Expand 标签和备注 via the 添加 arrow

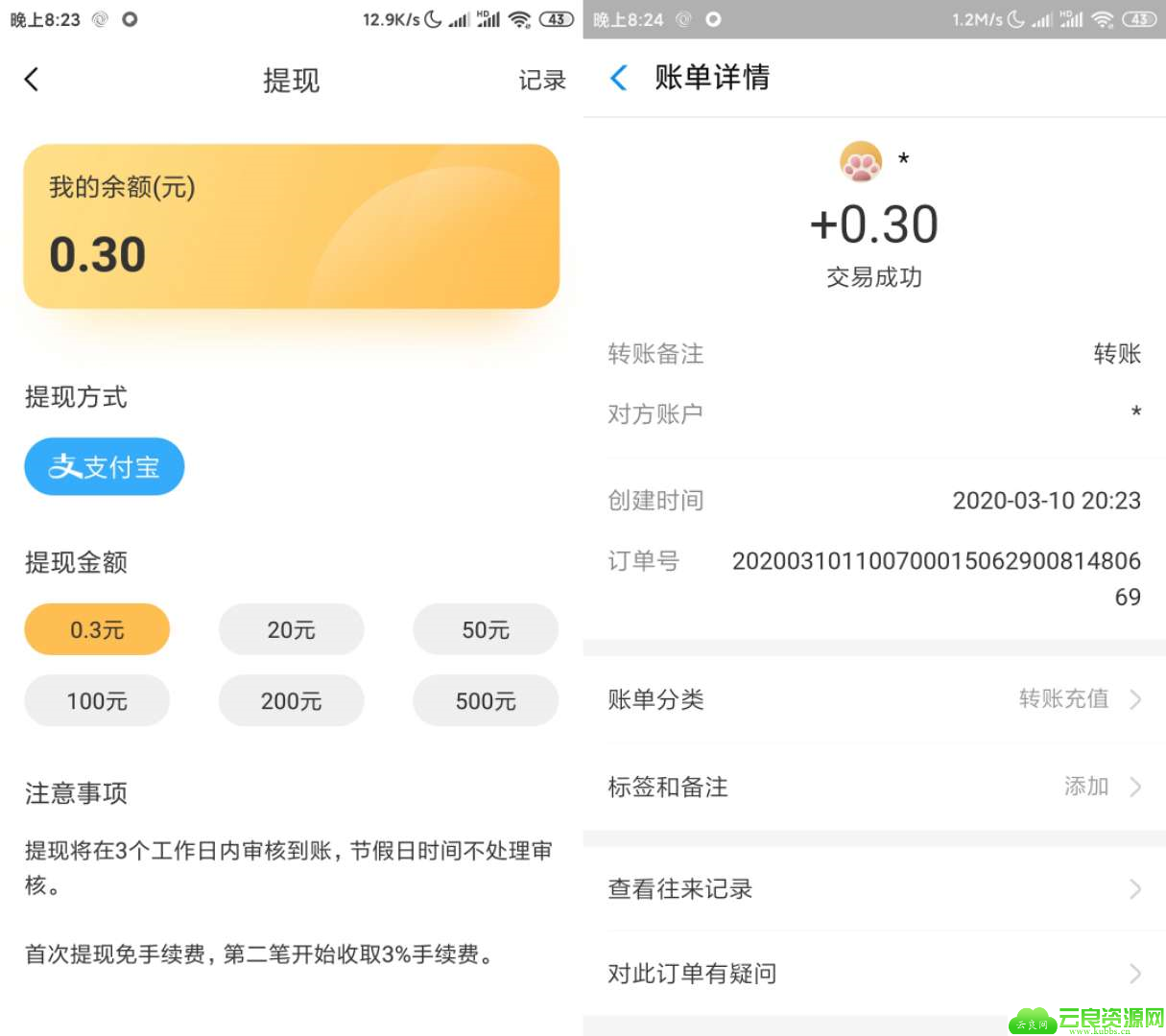point(1135,787)
